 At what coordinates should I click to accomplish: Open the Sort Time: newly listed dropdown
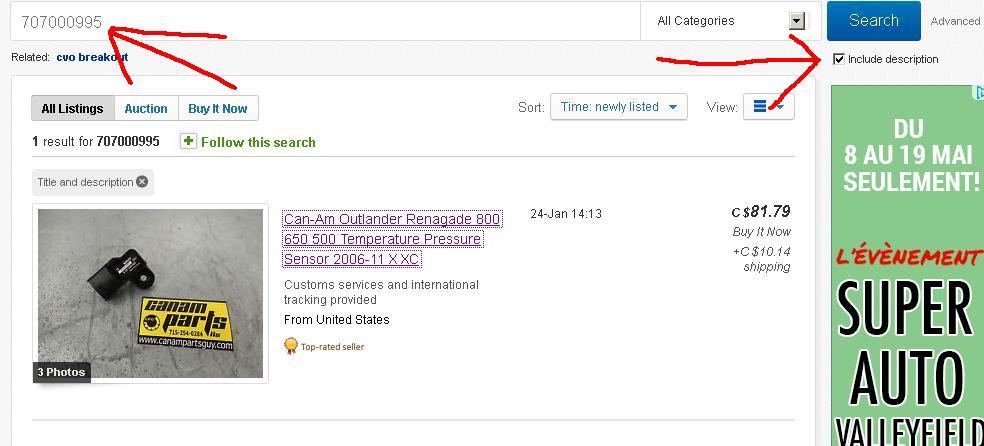(x=619, y=107)
